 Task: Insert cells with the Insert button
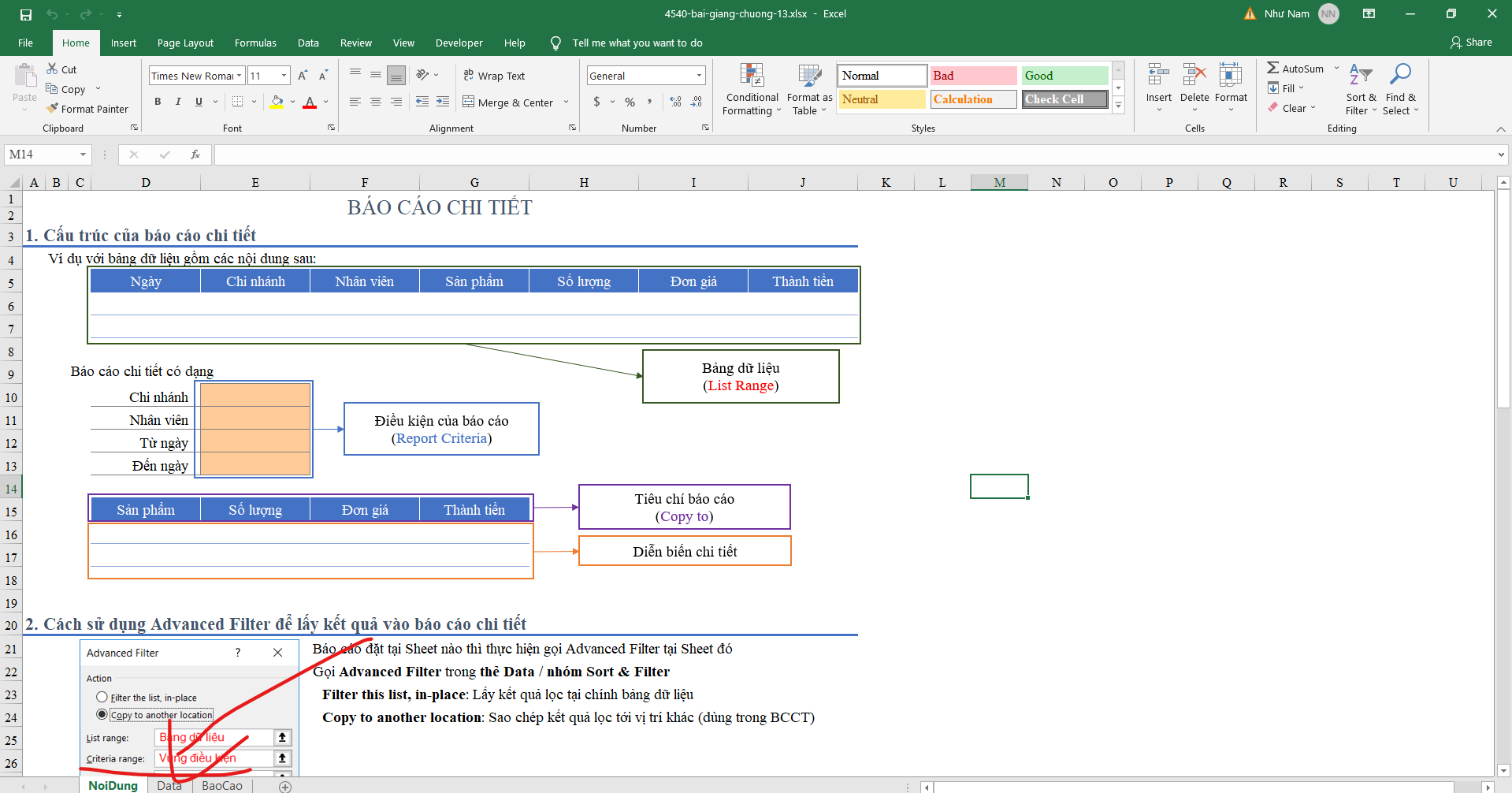point(1158,88)
